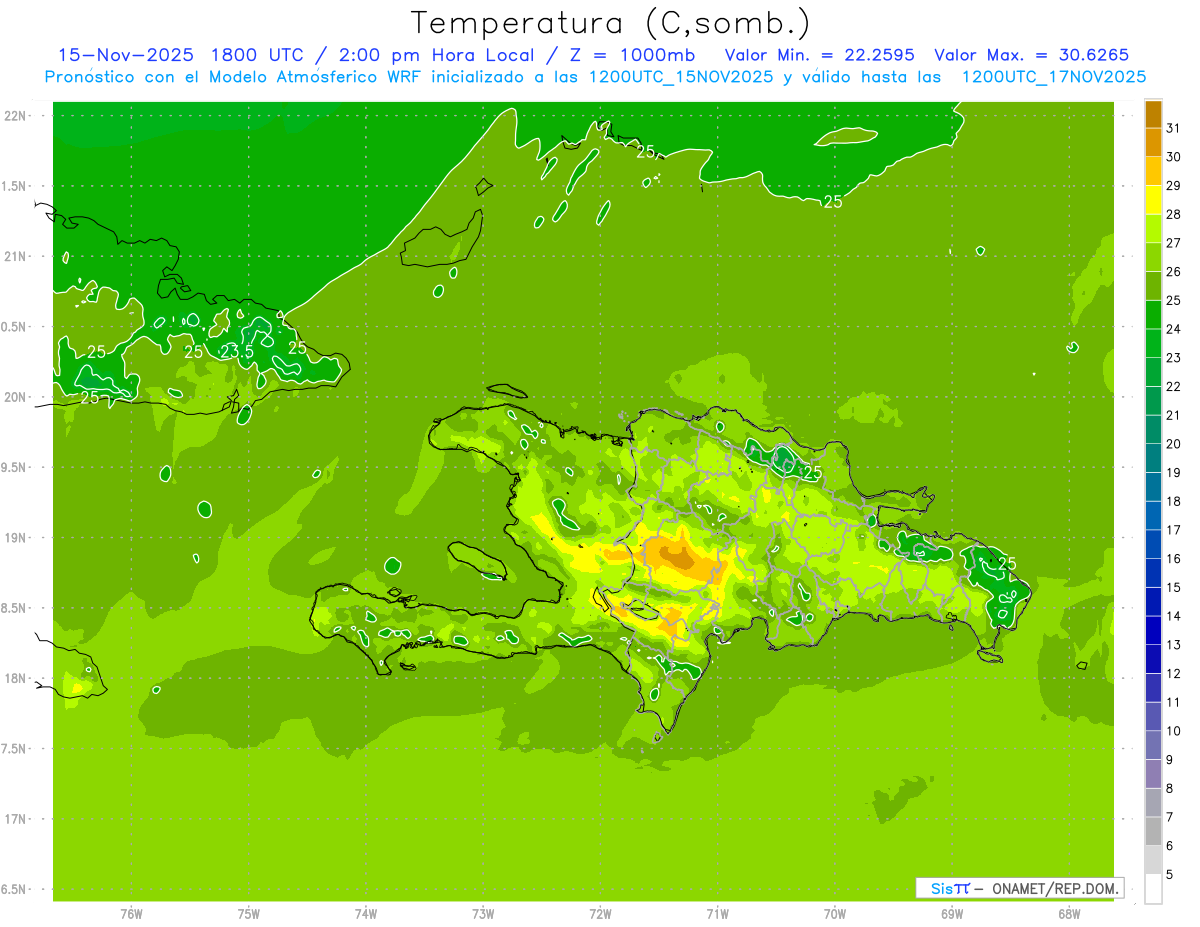This screenshot has width=1200, height=927.
Task: Click the '23.5' contour label over Cuba
Action: (236, 352)
